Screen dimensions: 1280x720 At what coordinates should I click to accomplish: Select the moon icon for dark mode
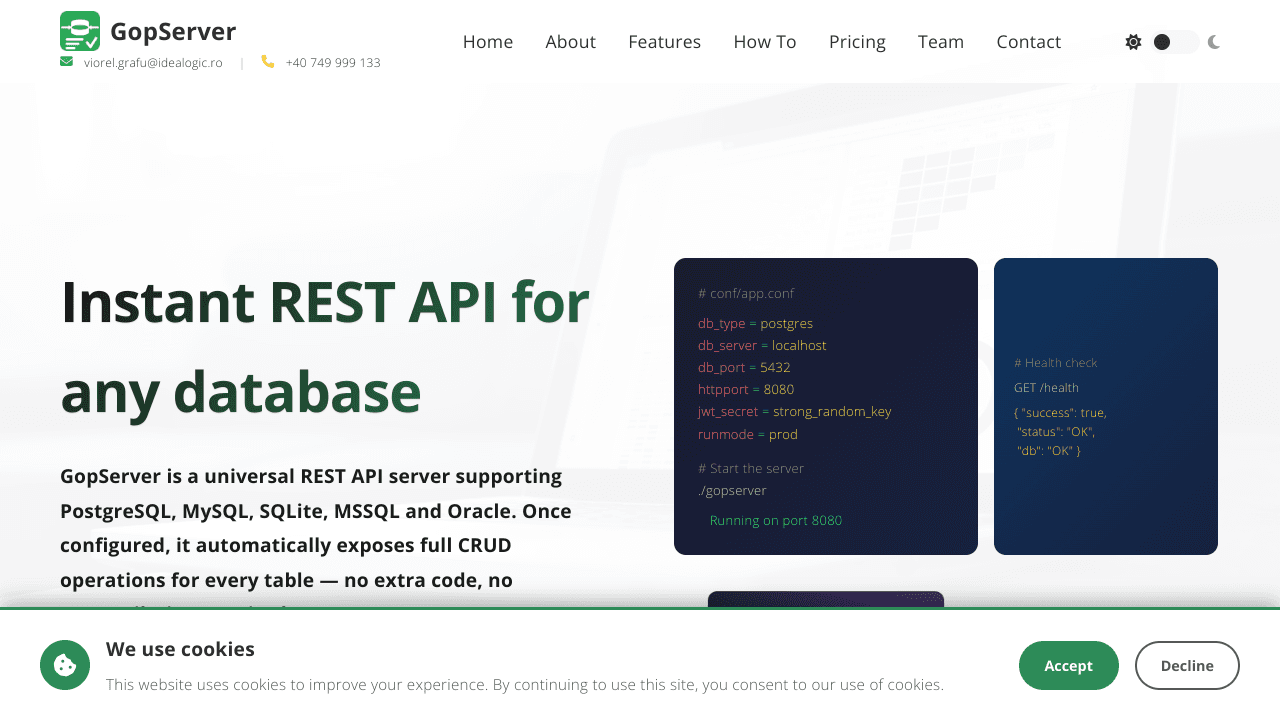(1213, 41)
